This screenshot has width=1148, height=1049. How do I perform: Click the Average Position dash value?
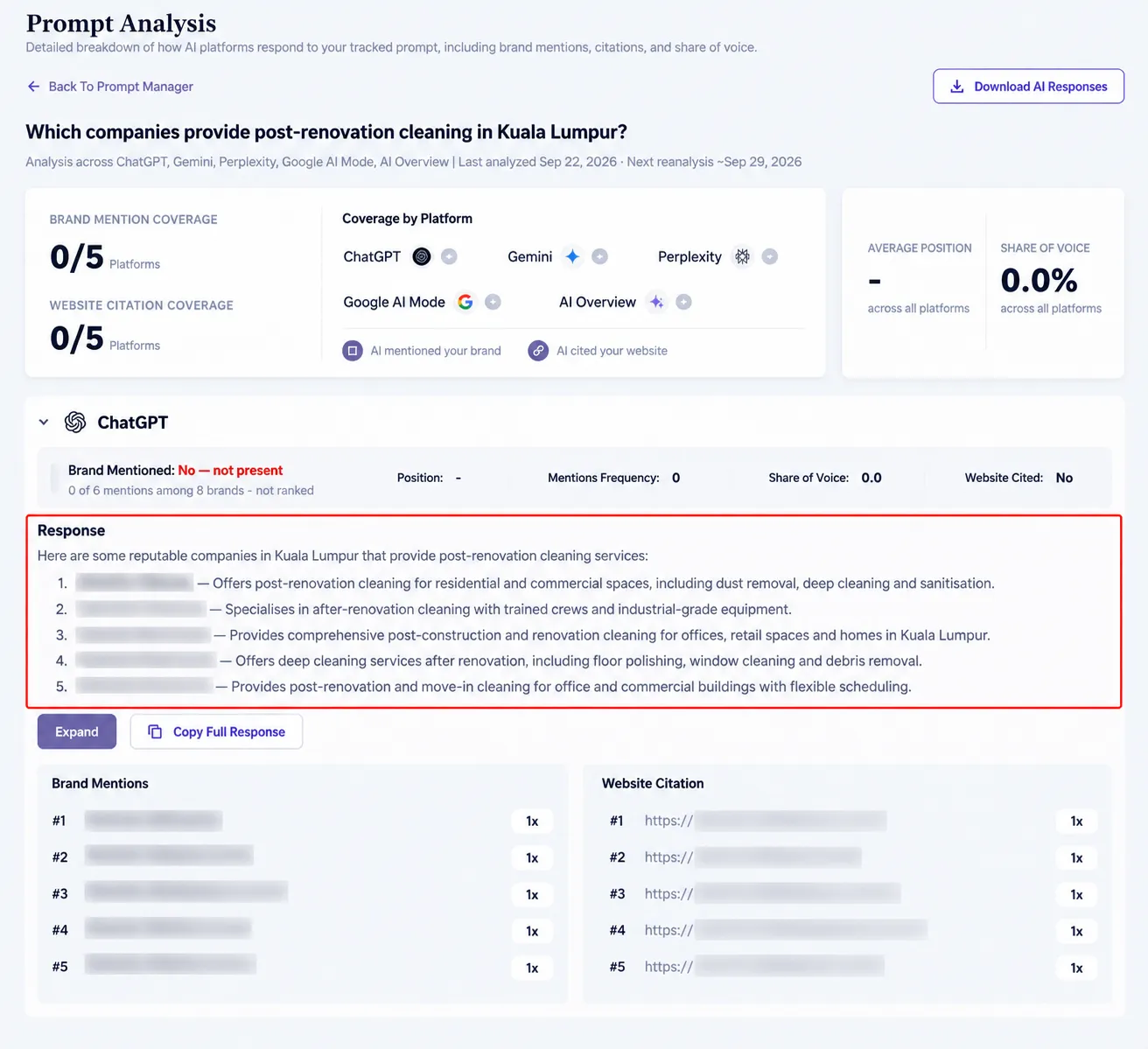click(x=874, y=282)
